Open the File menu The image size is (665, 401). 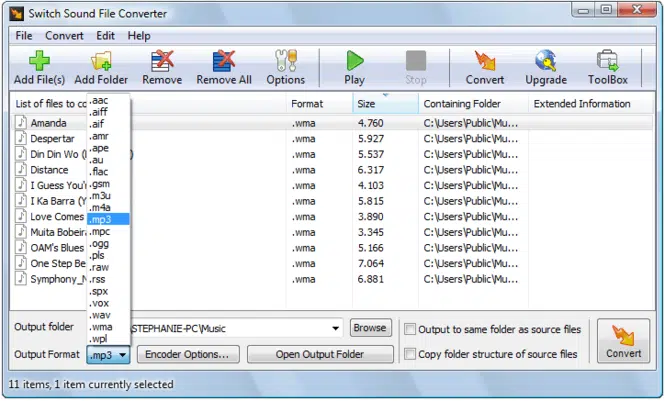tap(24, 36)
